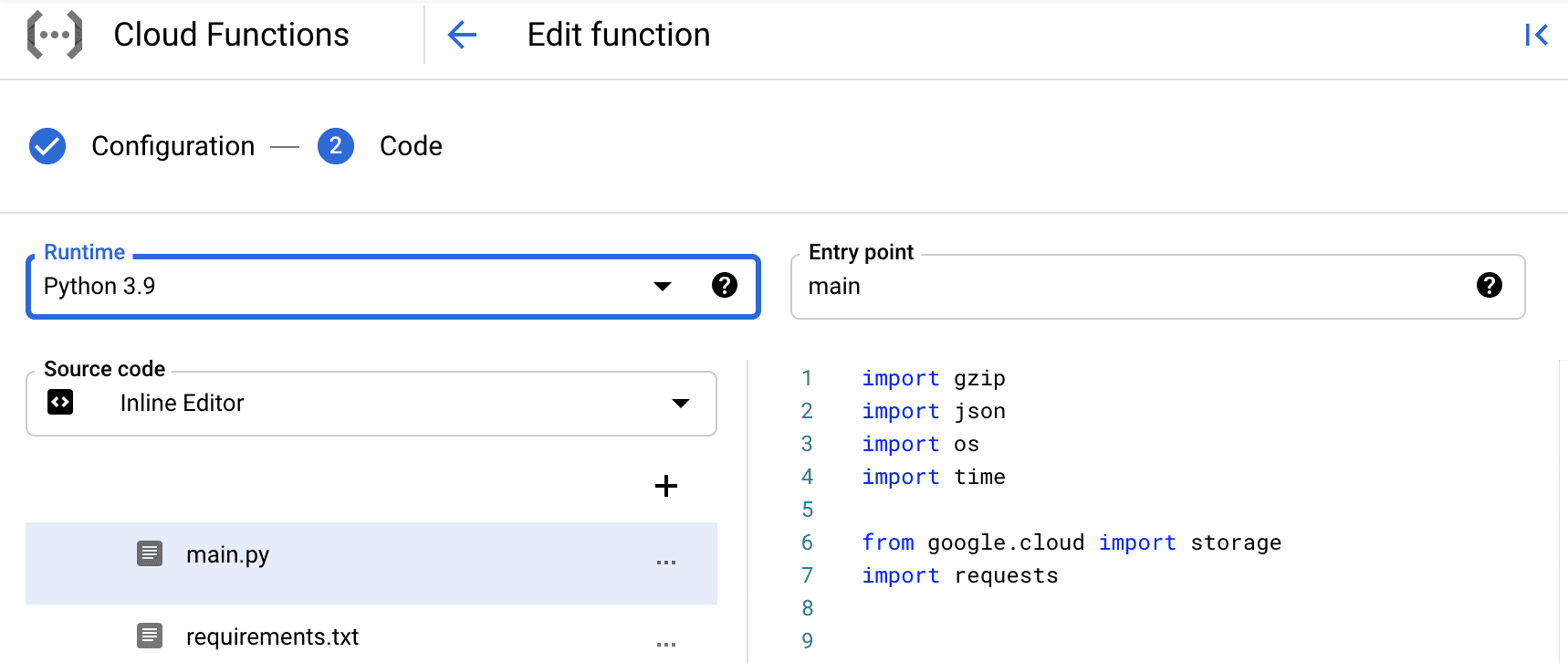
Task: Click the Inline Editor code icon
Action: pos(60,403)
